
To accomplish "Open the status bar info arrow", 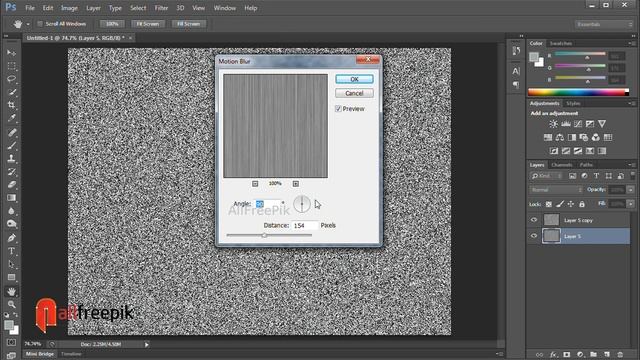I will point(147,344).
